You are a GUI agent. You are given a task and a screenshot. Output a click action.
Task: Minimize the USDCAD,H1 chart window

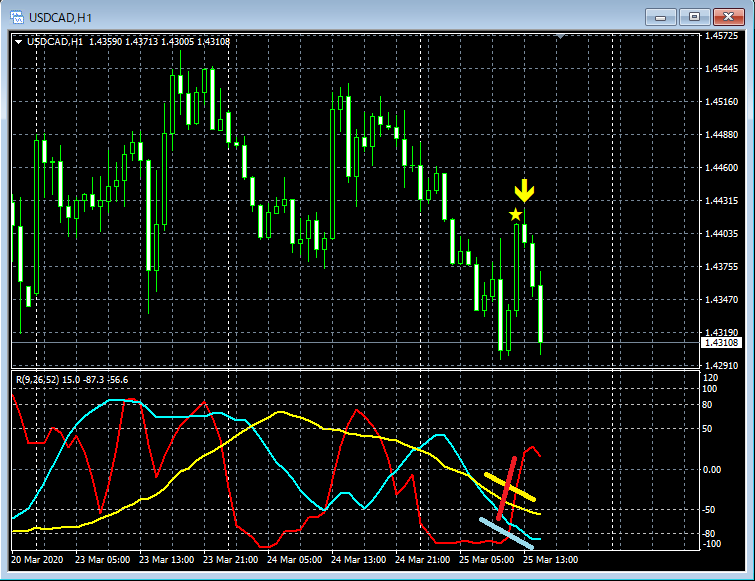pyautogui.click(x=661, y=18)
